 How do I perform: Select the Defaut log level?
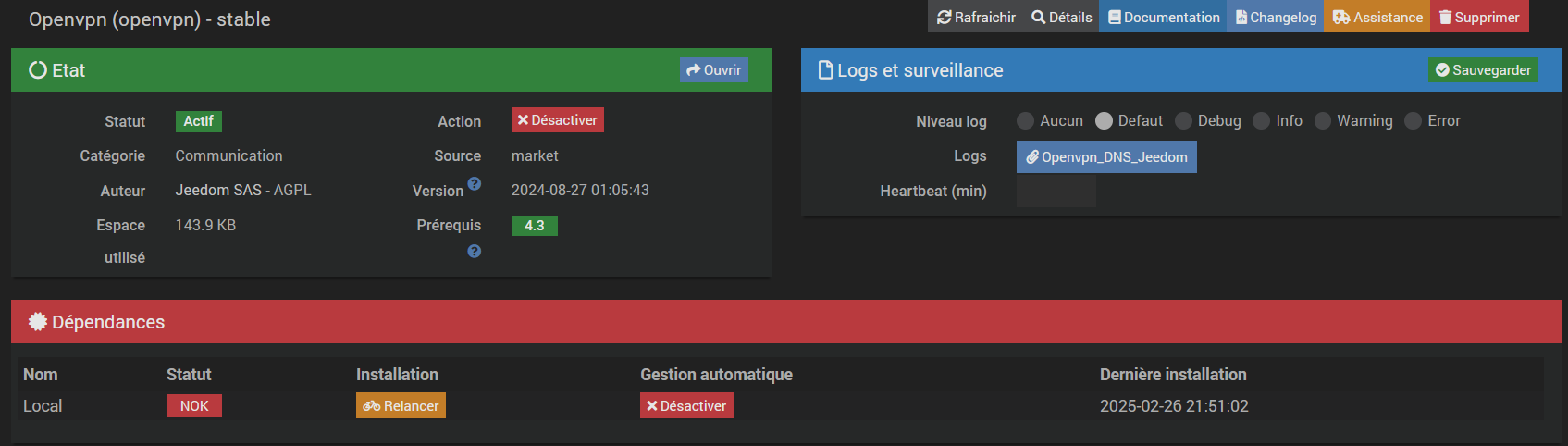(x=1104, y=120)
